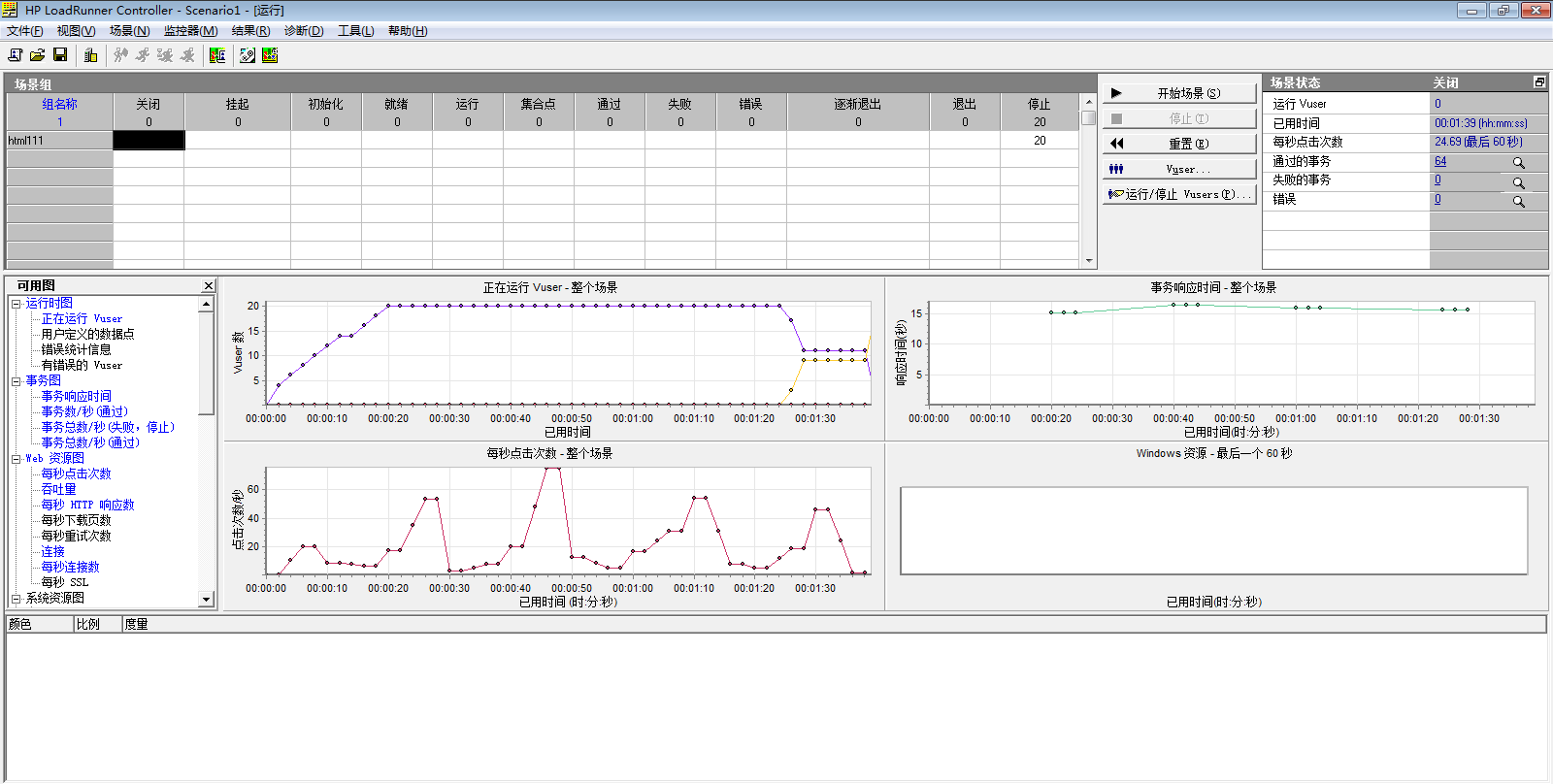Open the 场景(N) menu
This screenshot has width=1553, height=784.
click(129, 31)
